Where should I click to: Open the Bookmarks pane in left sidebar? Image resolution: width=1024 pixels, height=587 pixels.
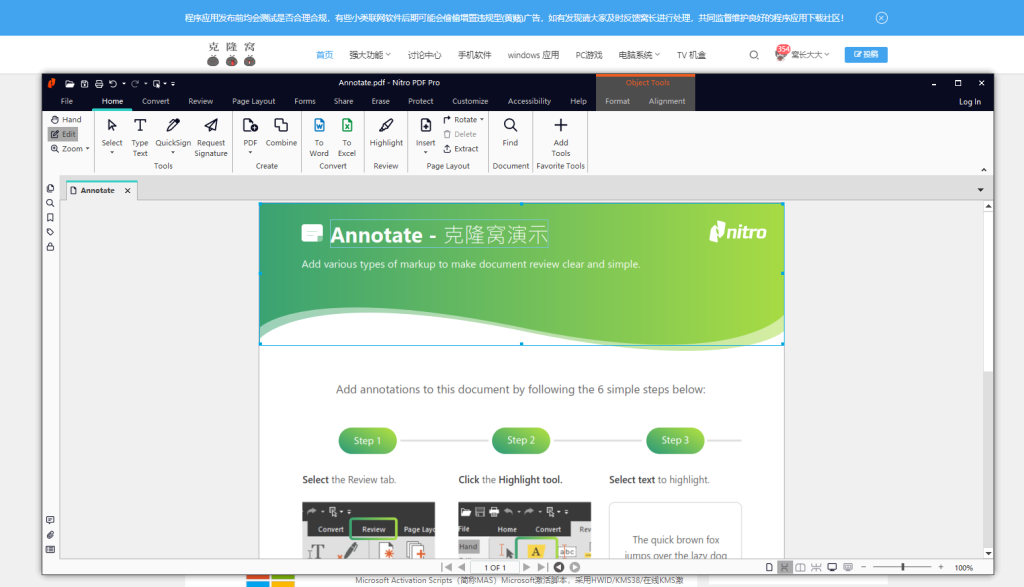50,217
